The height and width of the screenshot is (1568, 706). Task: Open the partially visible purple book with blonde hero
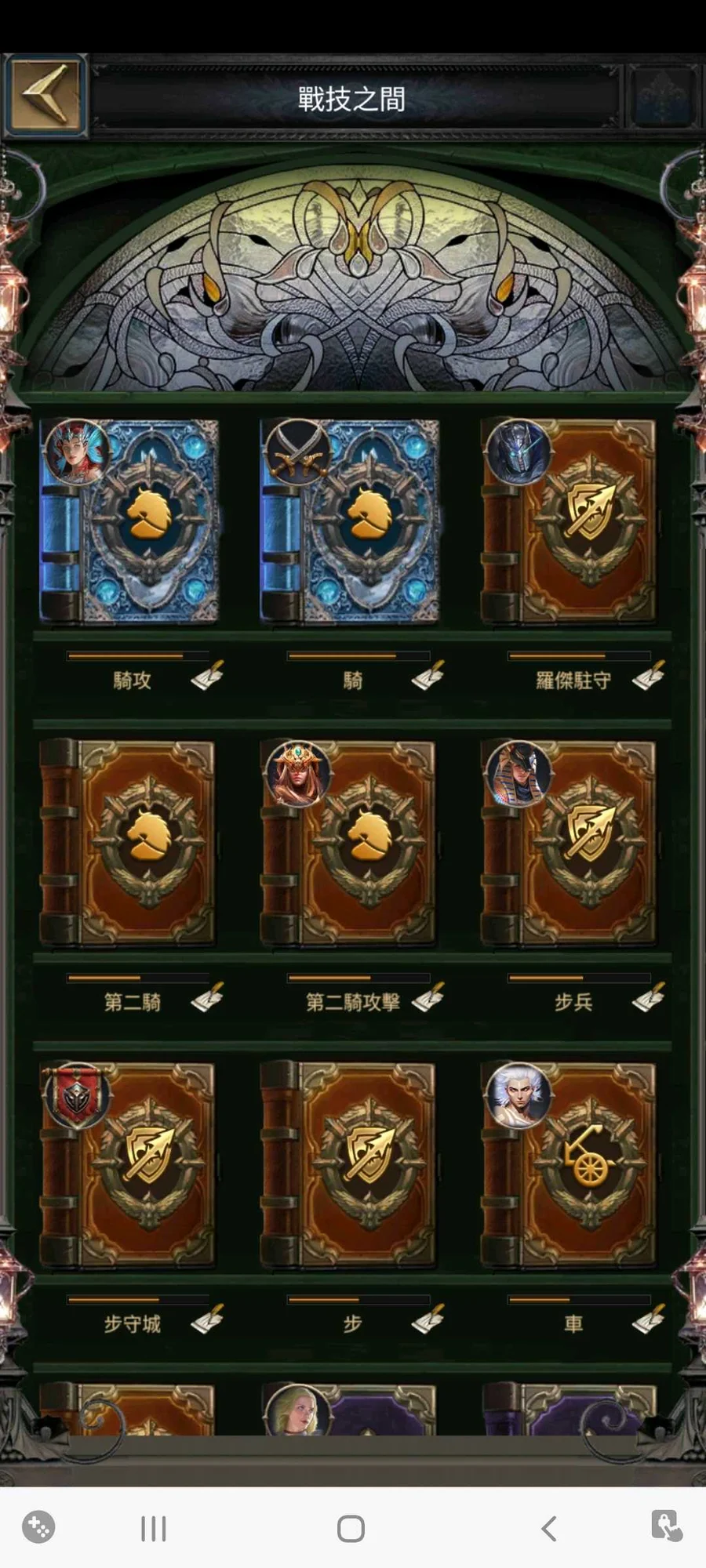tap(350, 1410)
